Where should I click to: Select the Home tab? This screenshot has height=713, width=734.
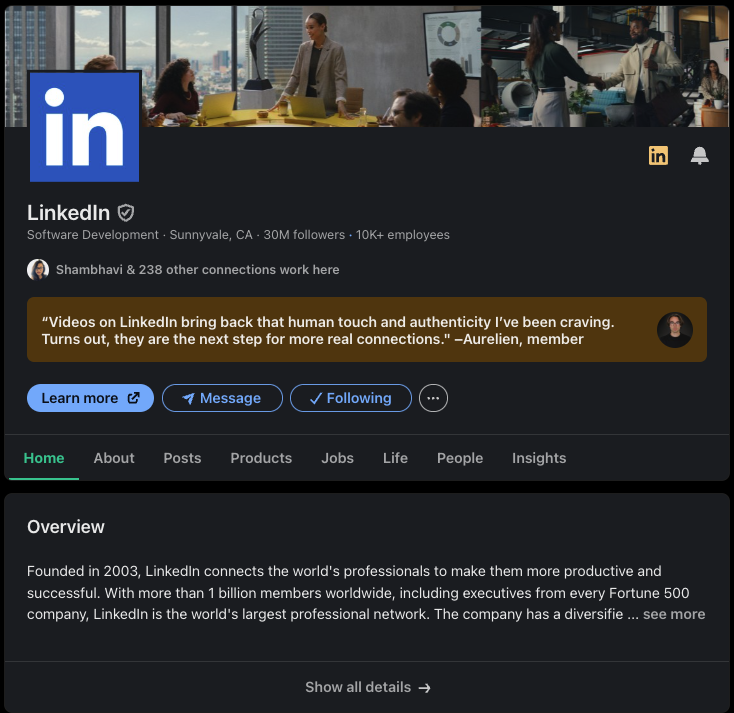tap(44, 458)
